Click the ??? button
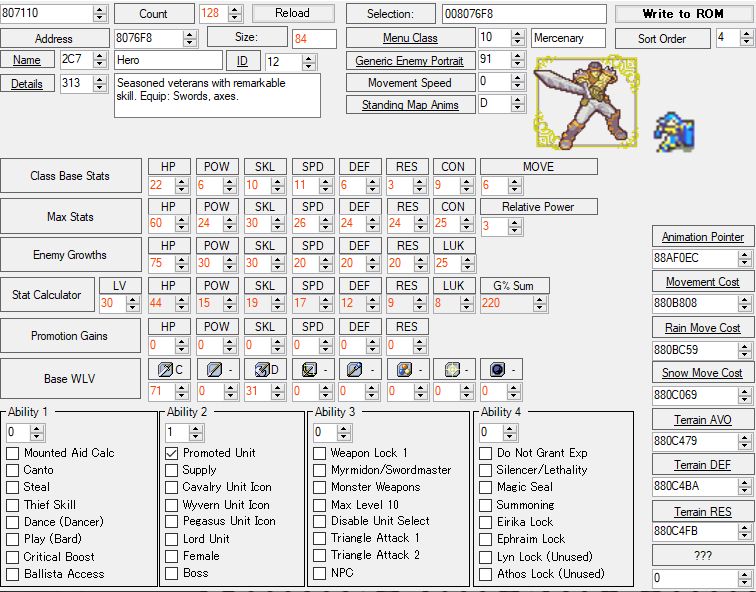 702,555
